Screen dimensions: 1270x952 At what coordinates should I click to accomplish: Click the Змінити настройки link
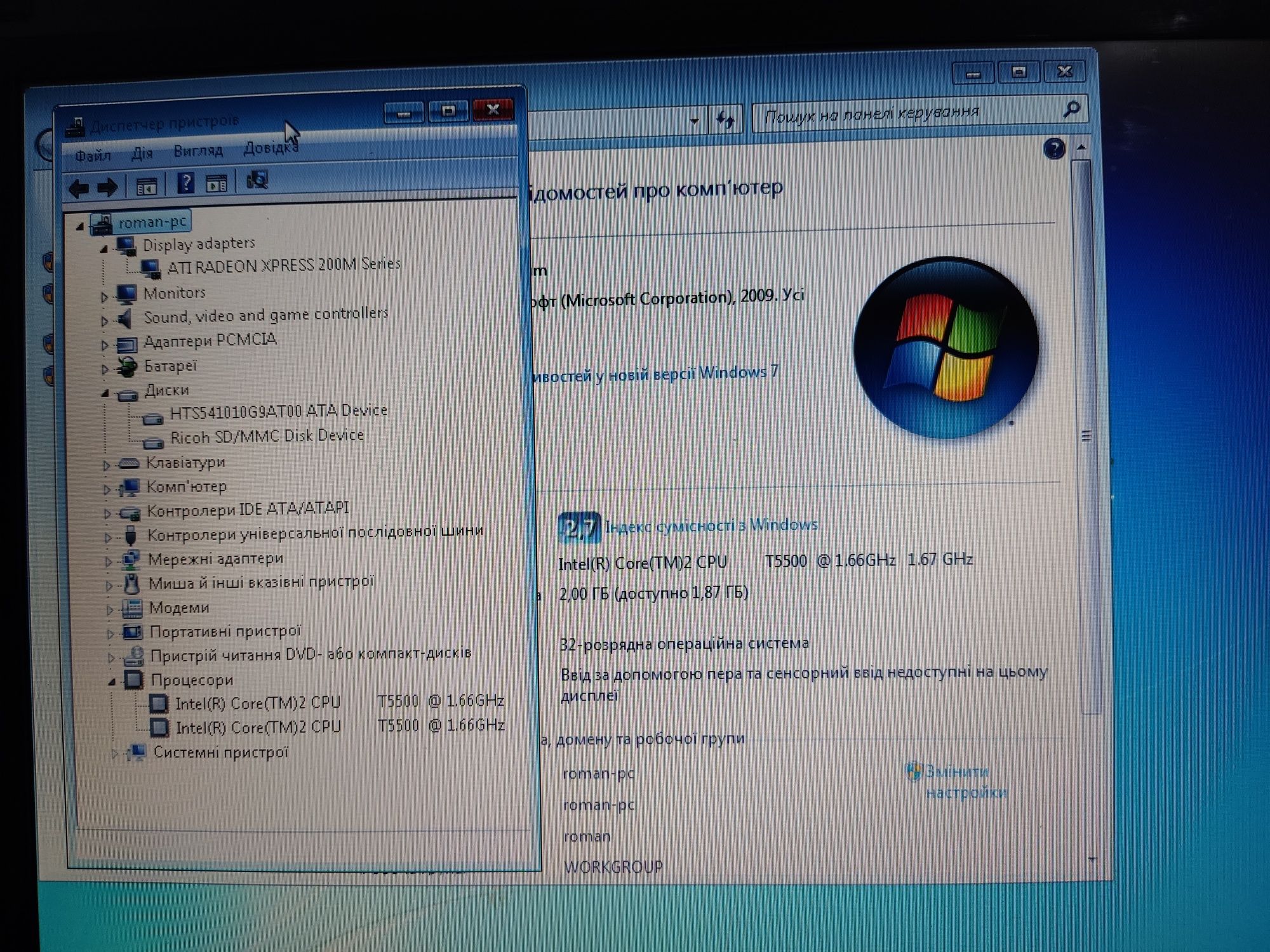966,781
